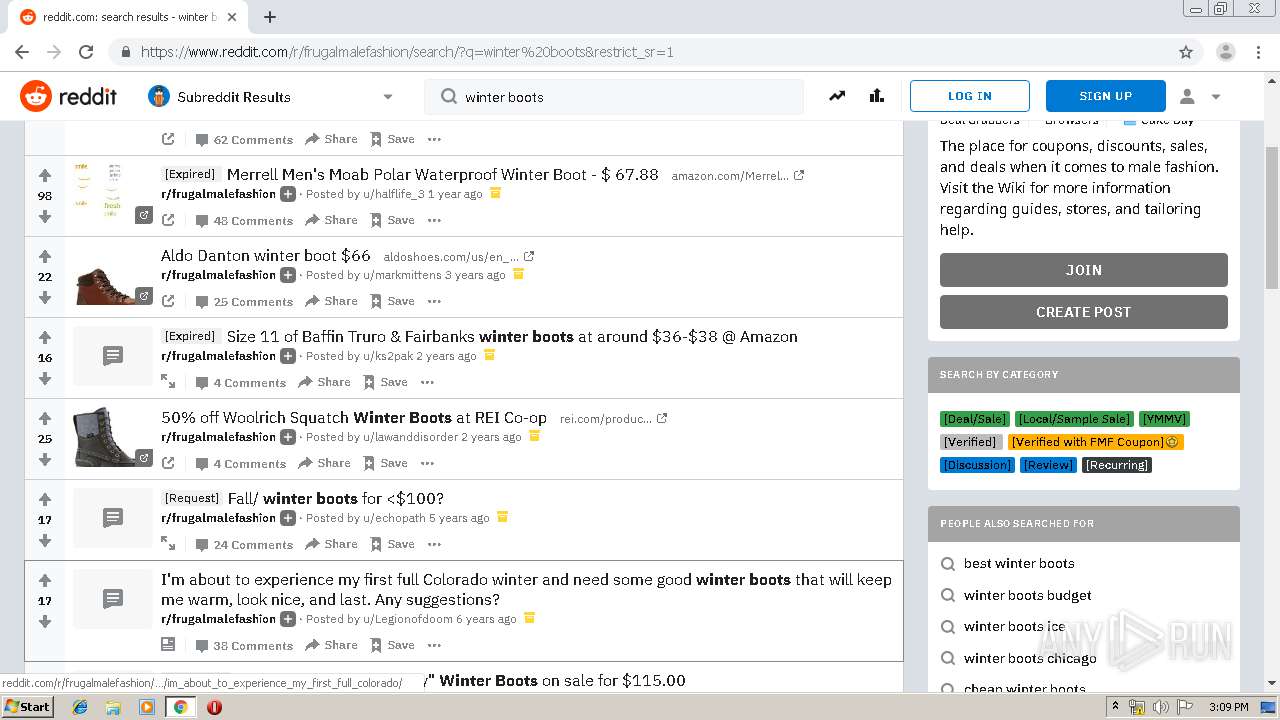Open outbound link icon under Woolrich Squatch post

coord(168,463)
